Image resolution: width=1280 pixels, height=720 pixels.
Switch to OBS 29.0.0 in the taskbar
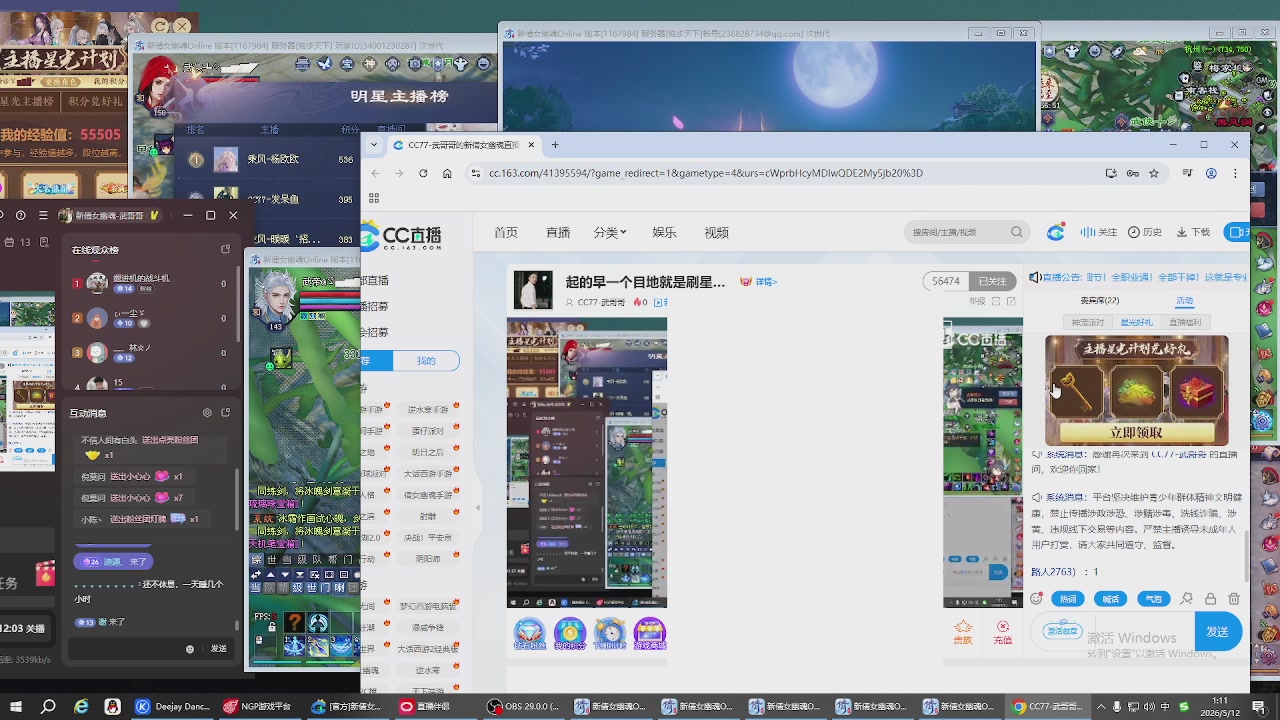point(523,707)
